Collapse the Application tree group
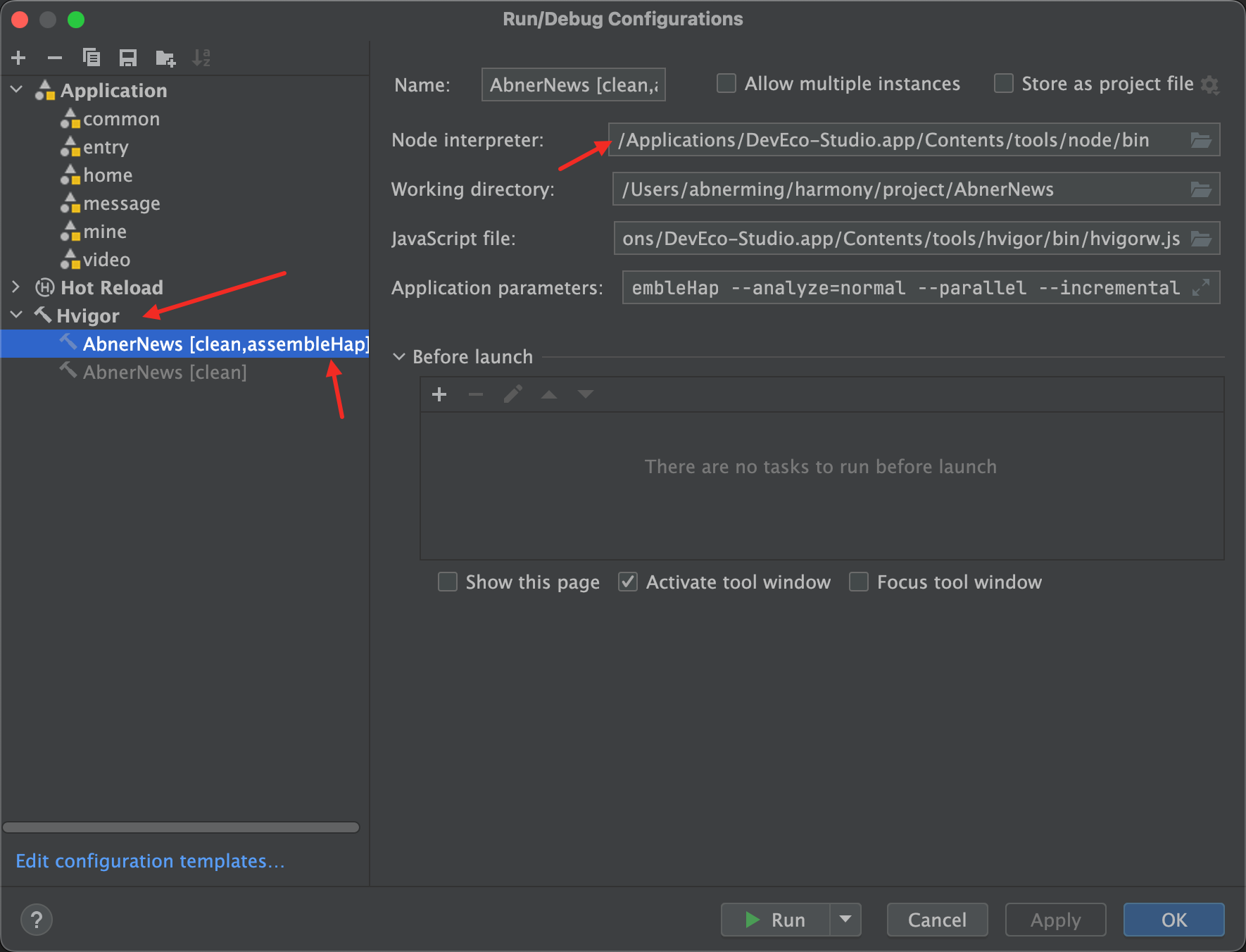 click(x=17, y=90)
